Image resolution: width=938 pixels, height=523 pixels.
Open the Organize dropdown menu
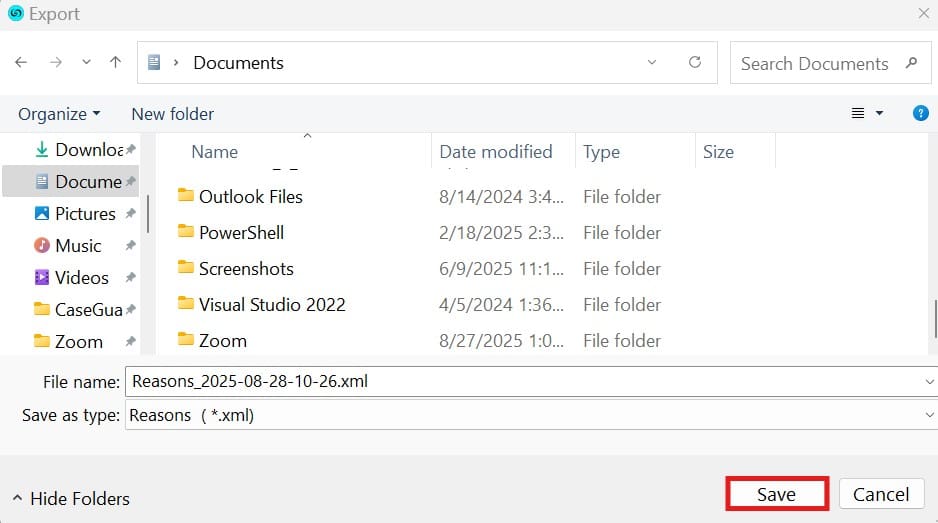tap(59, 114)
